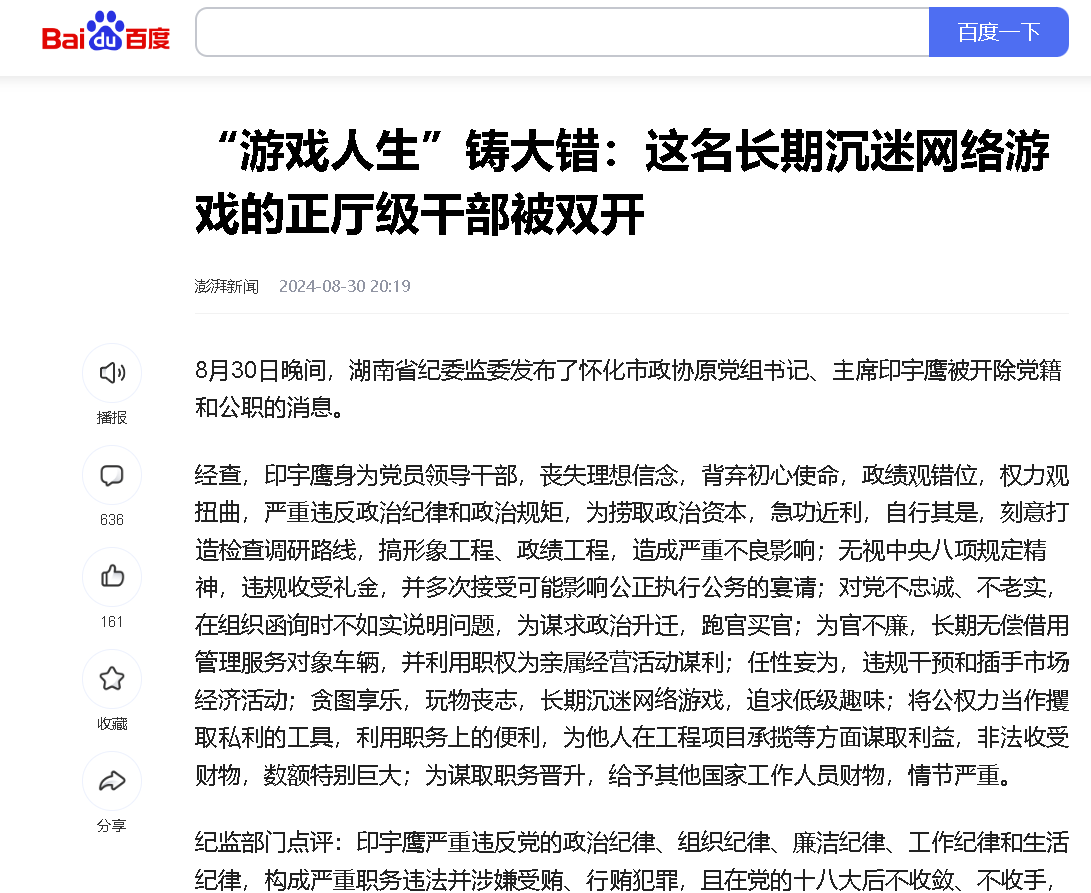Click the paragraph beginning with 经查
The height and width of the screenshot is (893, 1091).
click(632, 625)
